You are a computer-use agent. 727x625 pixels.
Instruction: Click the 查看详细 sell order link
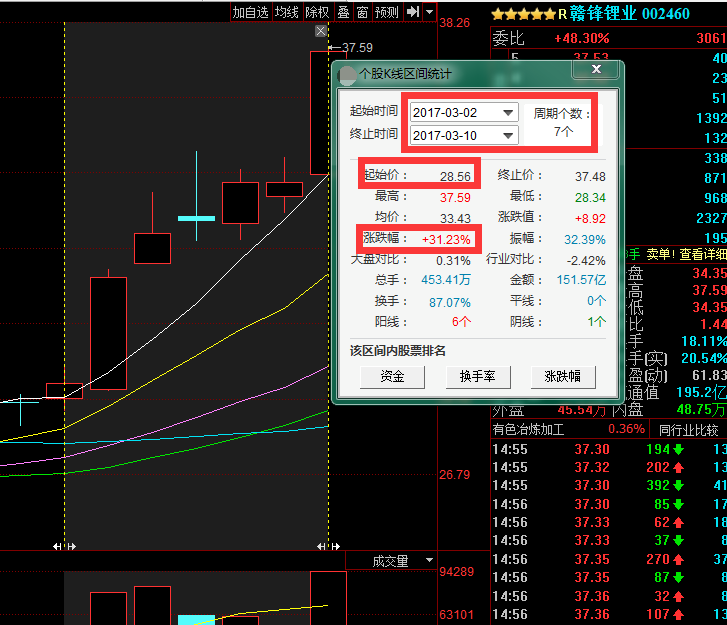[703, 254]
